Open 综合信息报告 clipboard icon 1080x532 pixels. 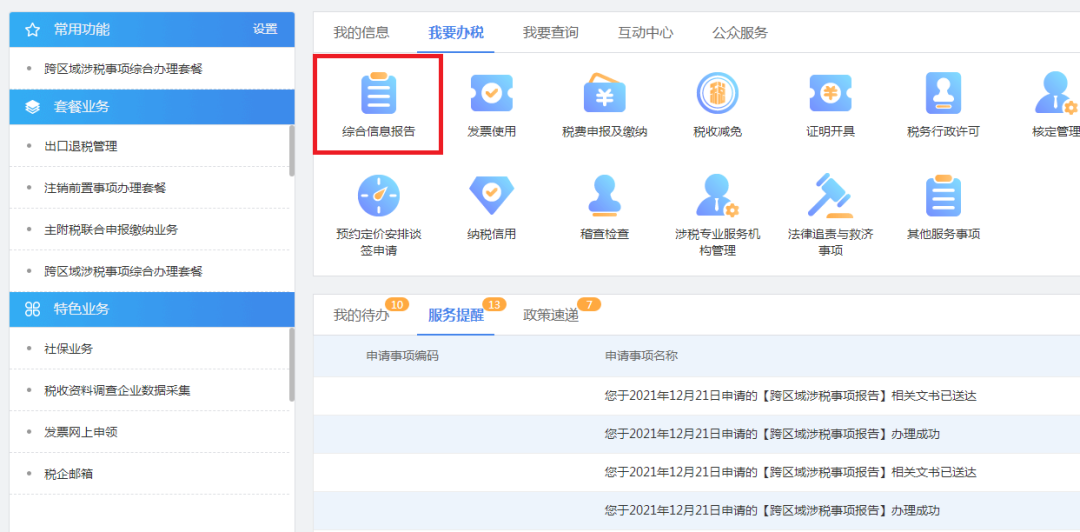pyautogui.click(x=378, y=93)
